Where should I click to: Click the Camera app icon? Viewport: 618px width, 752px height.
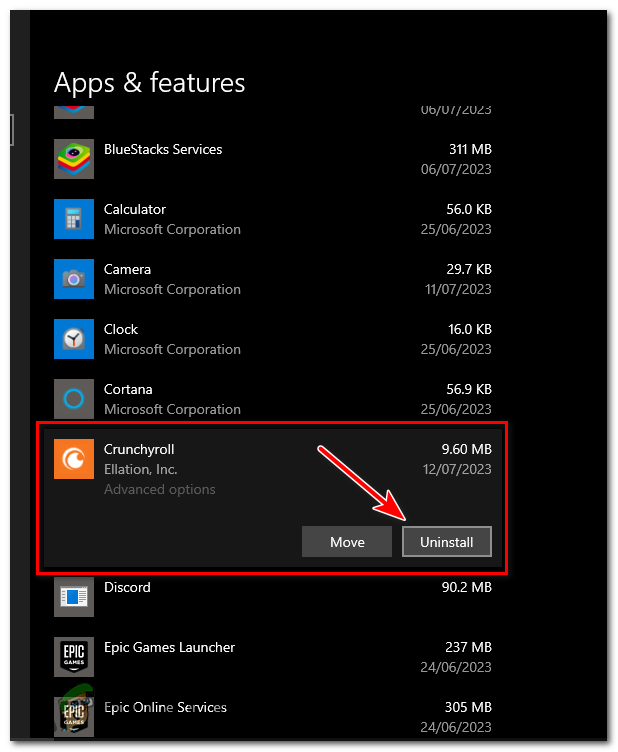[x=74, y=279]
